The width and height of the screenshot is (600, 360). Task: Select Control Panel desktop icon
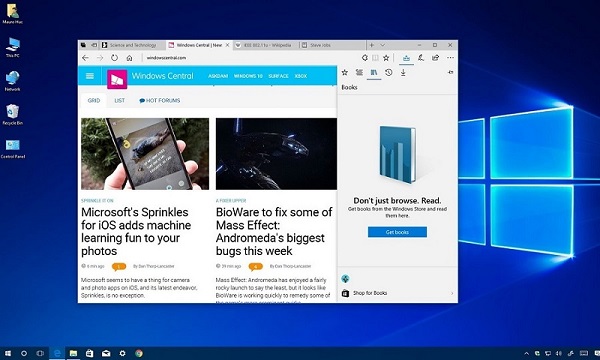(x=13, y=149)
